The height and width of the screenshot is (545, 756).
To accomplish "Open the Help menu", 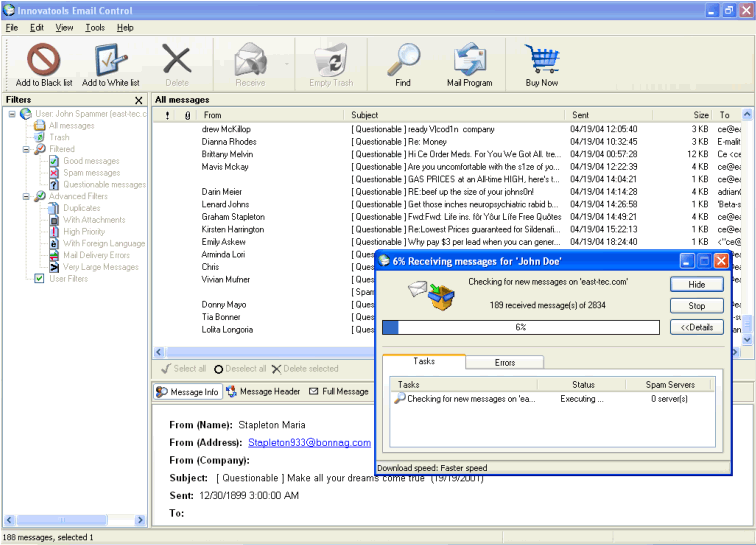I will click(x=125, y=27).
